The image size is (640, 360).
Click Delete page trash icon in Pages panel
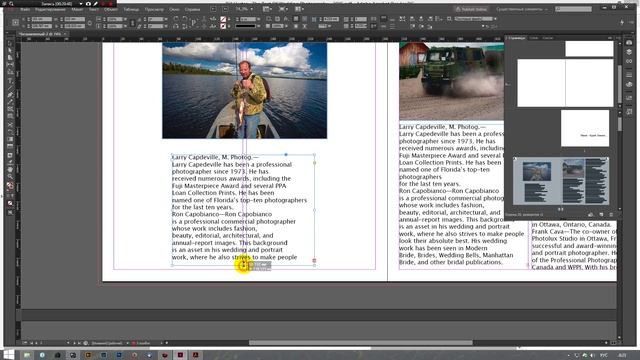pos(611,215)
